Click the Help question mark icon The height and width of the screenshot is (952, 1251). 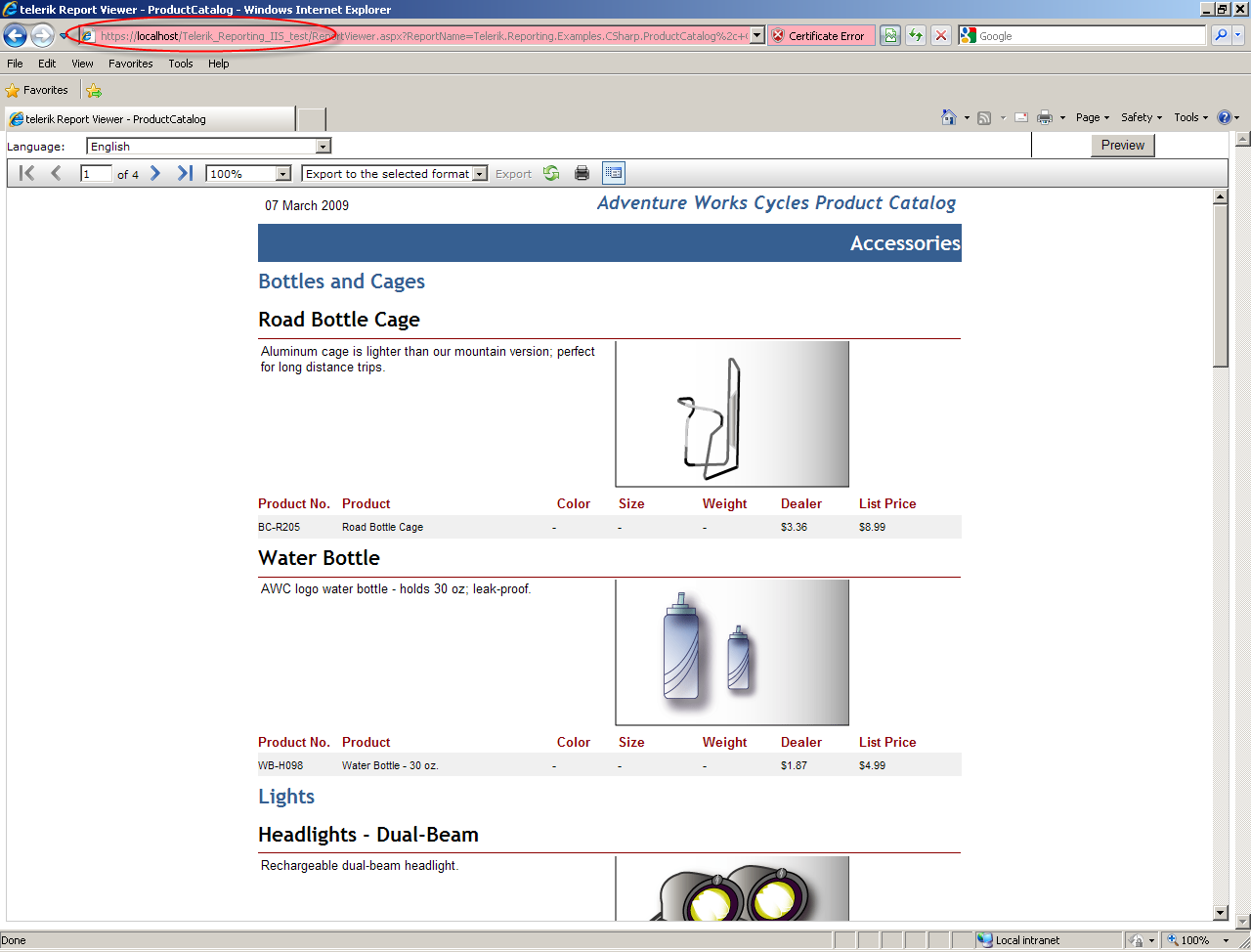(x=1225, y=117)
